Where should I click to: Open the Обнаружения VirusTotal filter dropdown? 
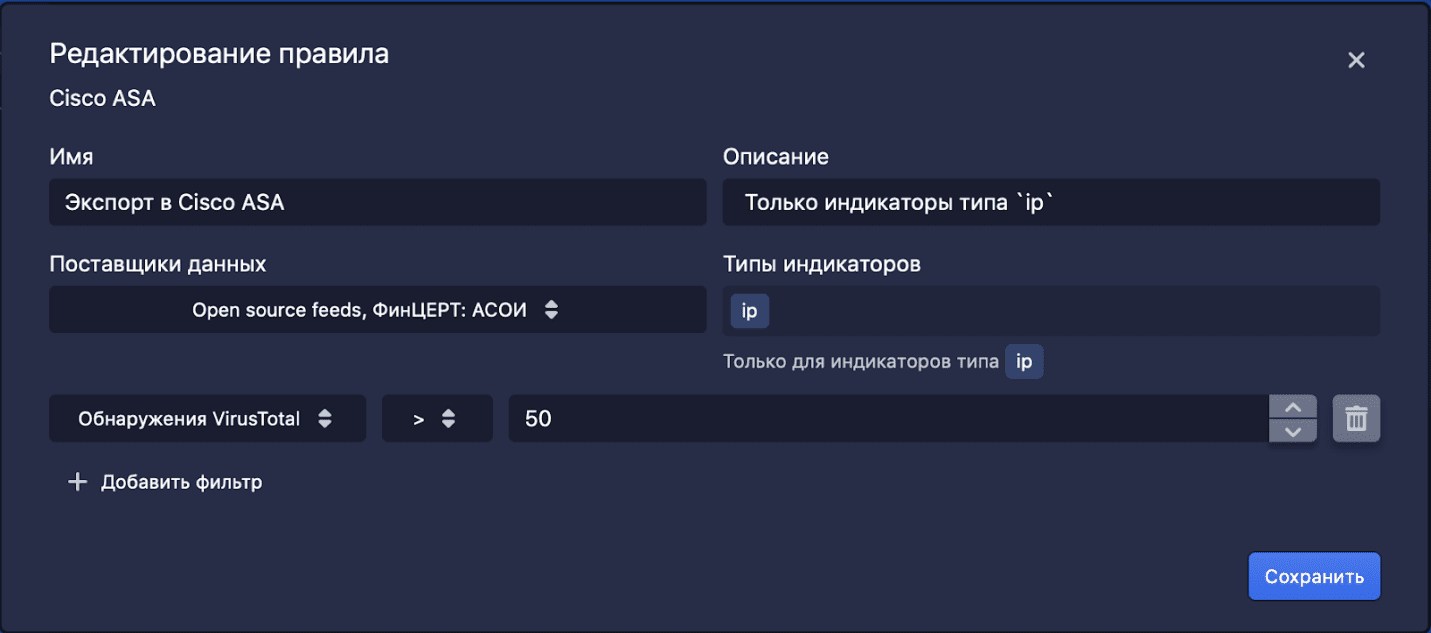(x=206, y=419)
